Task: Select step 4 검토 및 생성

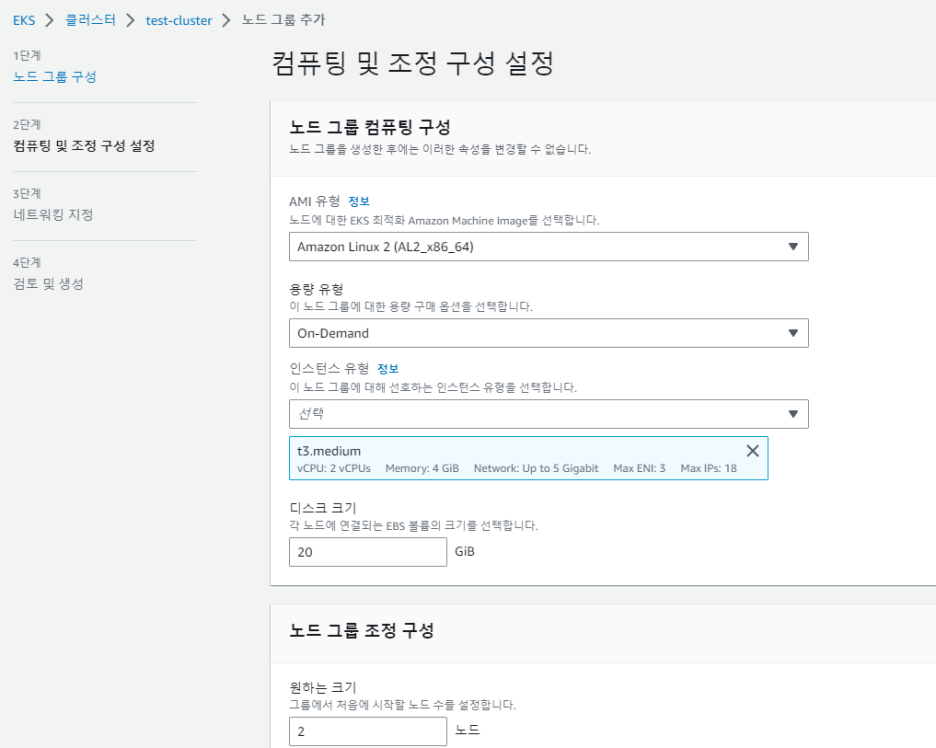Action: pyautogui.click(x=48, y=283)
